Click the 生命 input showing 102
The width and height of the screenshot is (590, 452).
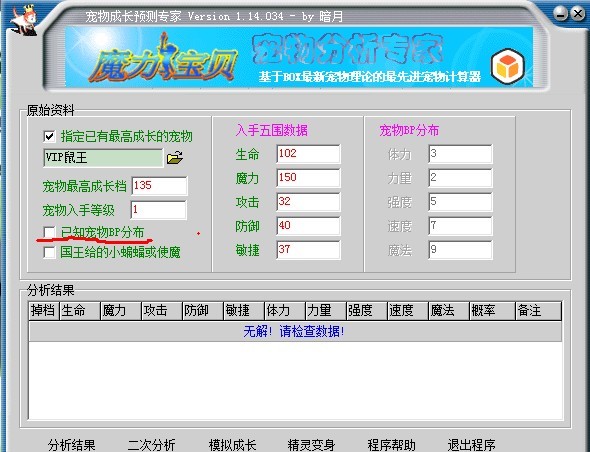[x=308, y=154]
